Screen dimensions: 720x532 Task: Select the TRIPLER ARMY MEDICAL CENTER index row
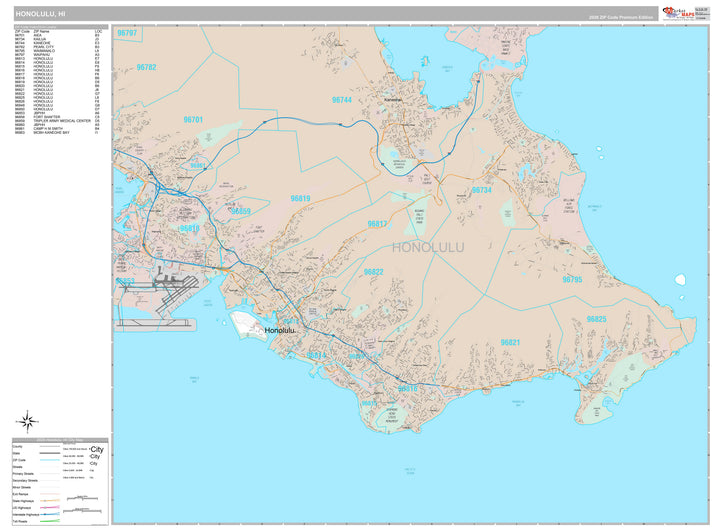click(57, 121)
